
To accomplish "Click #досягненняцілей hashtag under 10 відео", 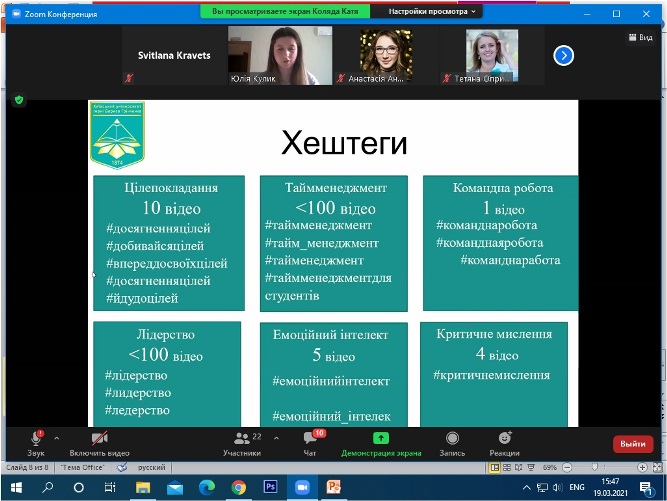I will (158, 228).
